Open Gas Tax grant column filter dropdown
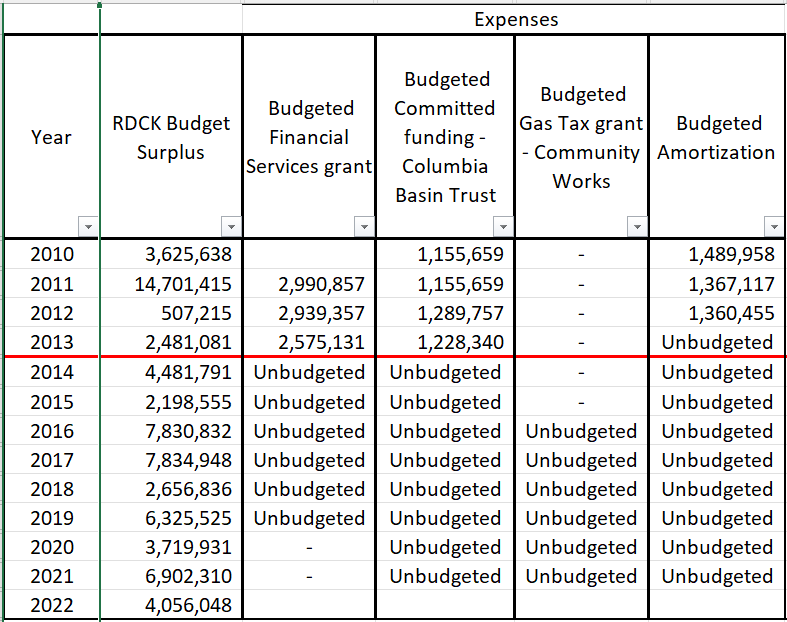Image resolution: width=787 pixels, height=622 pixels. tap(637, 227)
